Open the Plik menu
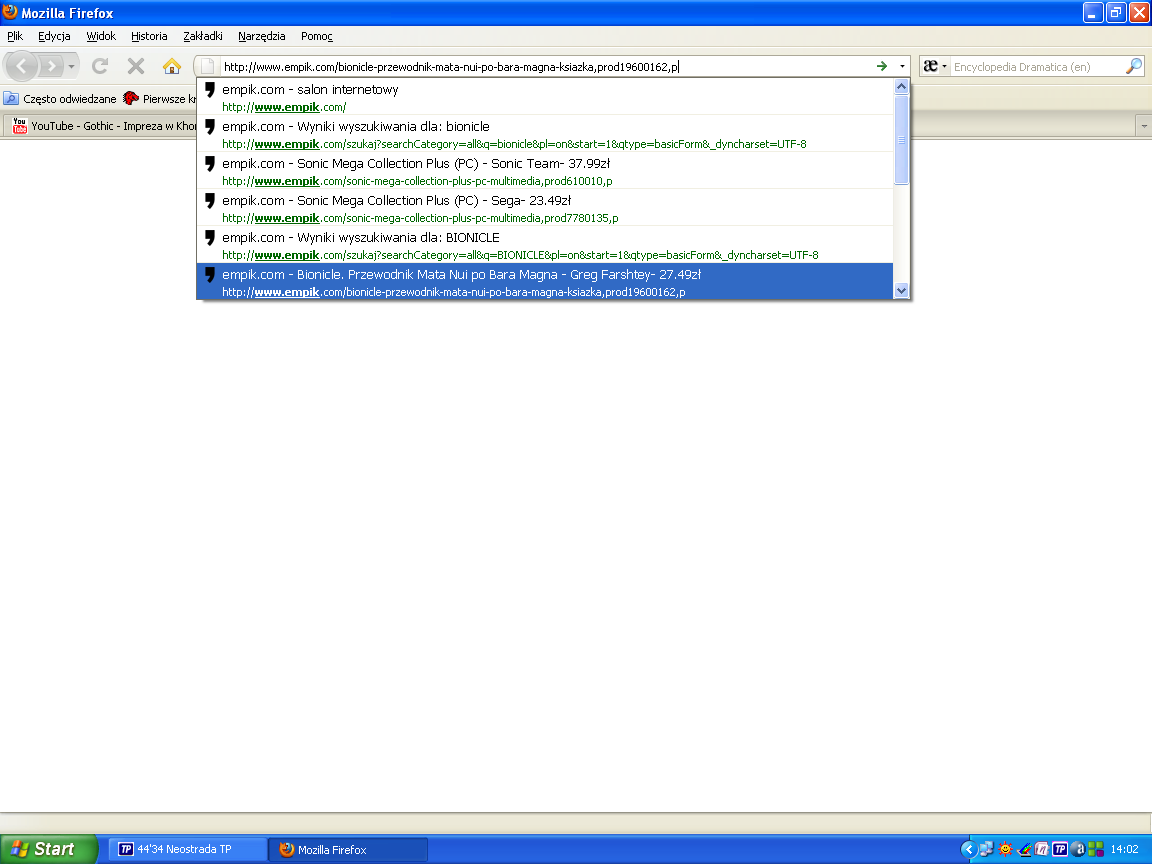Screen dimensions: 1152x864 [x=15, y=36]
